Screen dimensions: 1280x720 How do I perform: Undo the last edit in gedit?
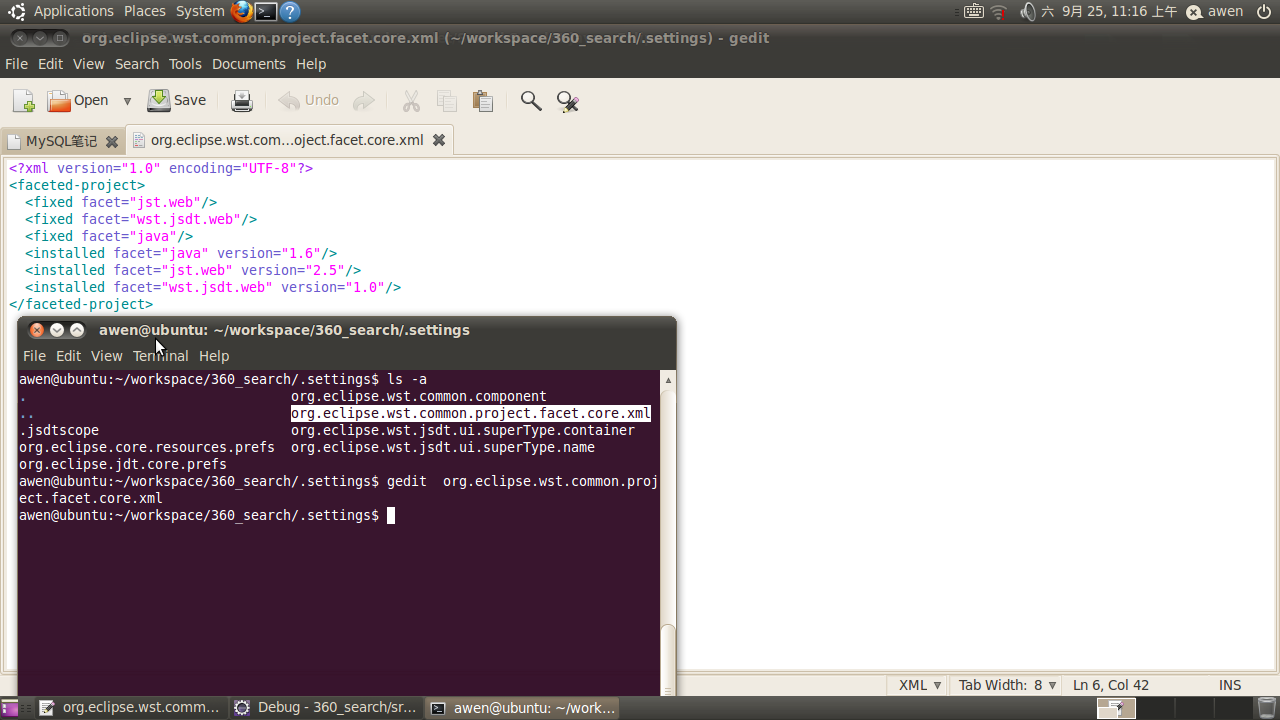pos(309,101)
